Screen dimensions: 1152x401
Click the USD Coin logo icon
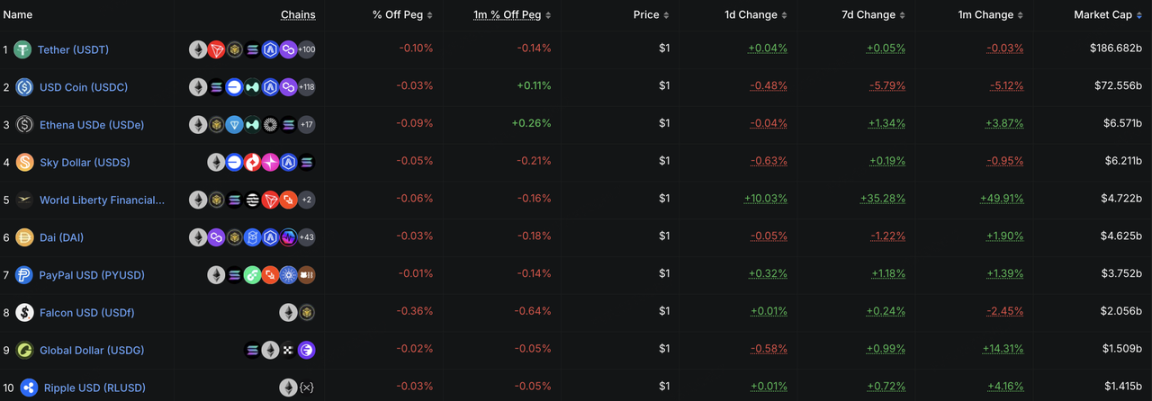pos(24,87)
